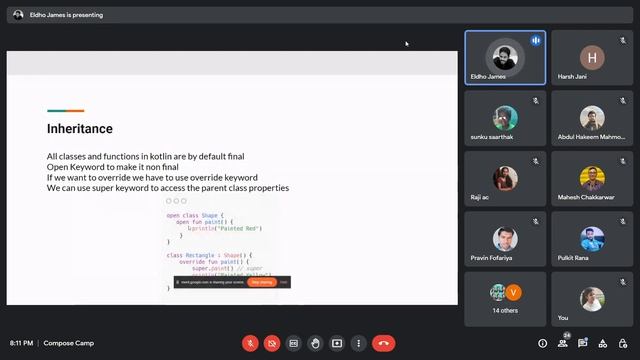Screen dimensions: 640x360
Task: Open more options three-dot menu
Action: 358,343
